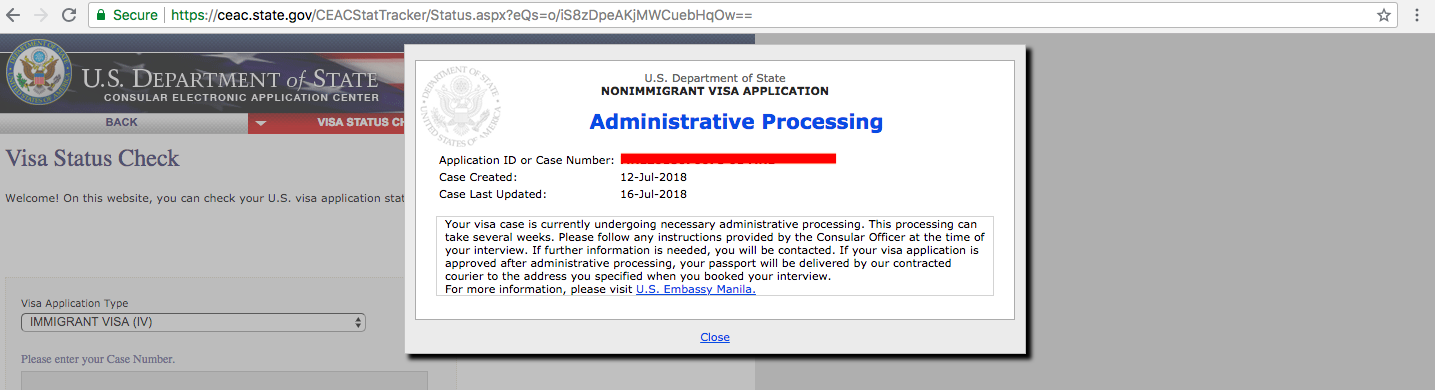Click the browser back arrow
The width and height of the screenshot is (1435, 390).
(14, 16)
